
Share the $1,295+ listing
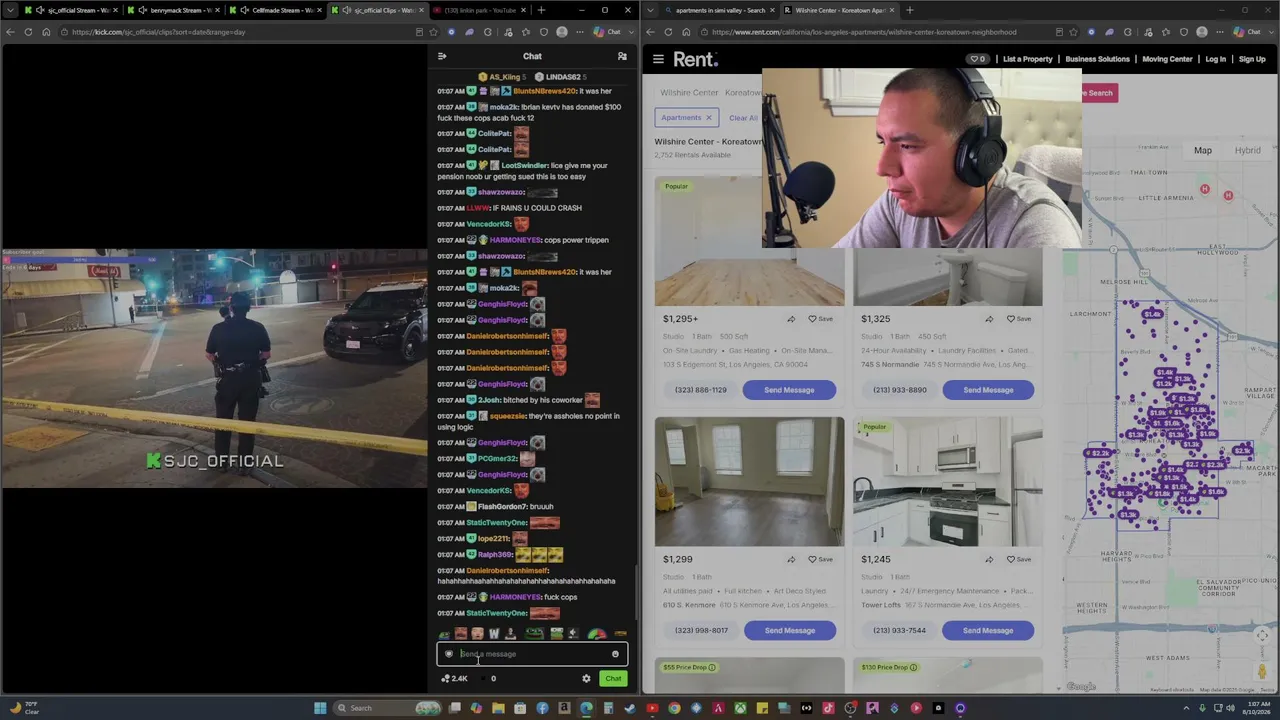791,319
